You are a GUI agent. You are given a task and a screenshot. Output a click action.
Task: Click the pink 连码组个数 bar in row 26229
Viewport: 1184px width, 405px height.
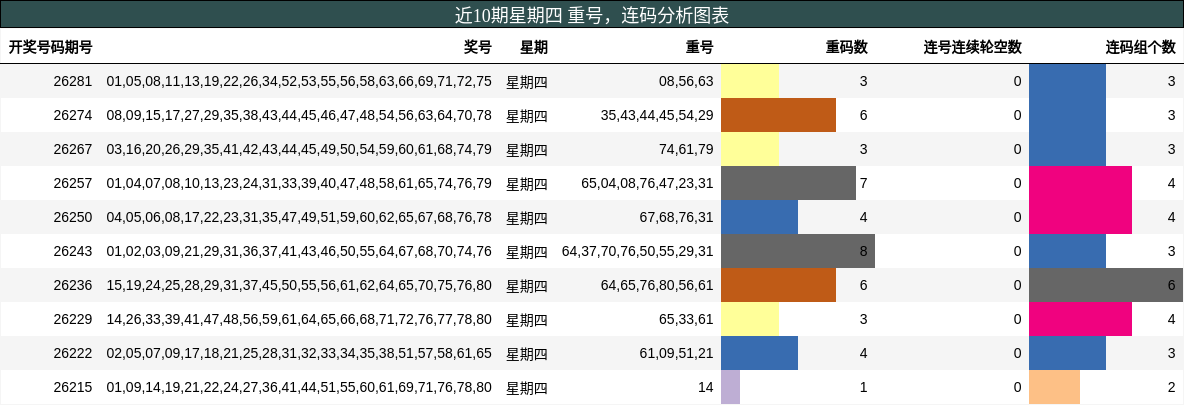(x=1081, y=319)
